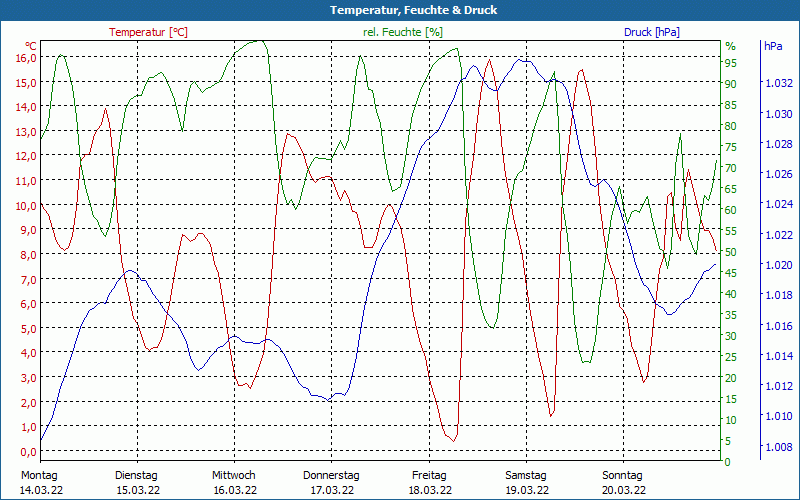800x500 pixels.
Task: Click the blue "1.024" pressure axis value
Action: [779, 204]
